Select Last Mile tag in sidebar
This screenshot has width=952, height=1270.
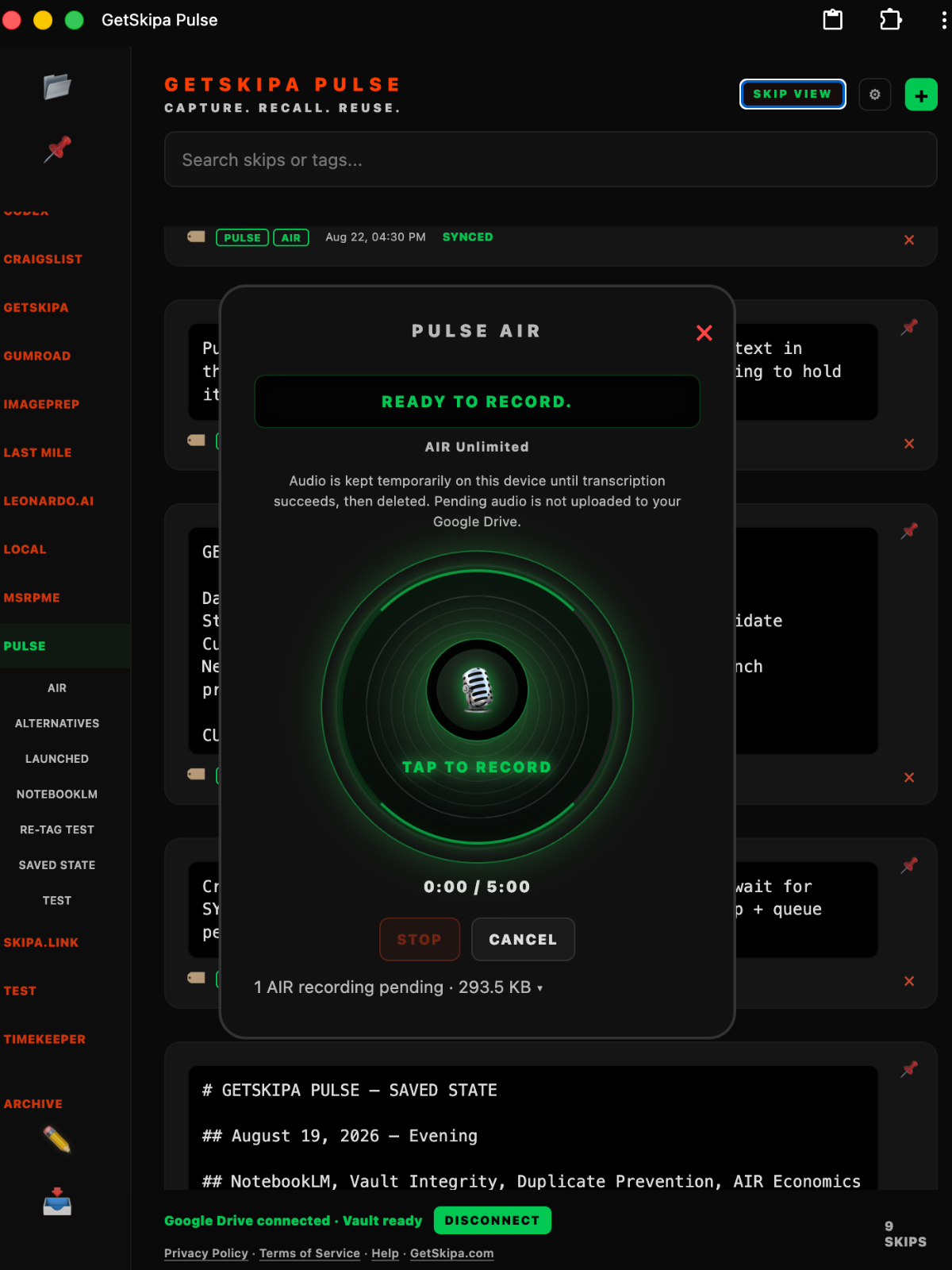click(x=37, y=452)
